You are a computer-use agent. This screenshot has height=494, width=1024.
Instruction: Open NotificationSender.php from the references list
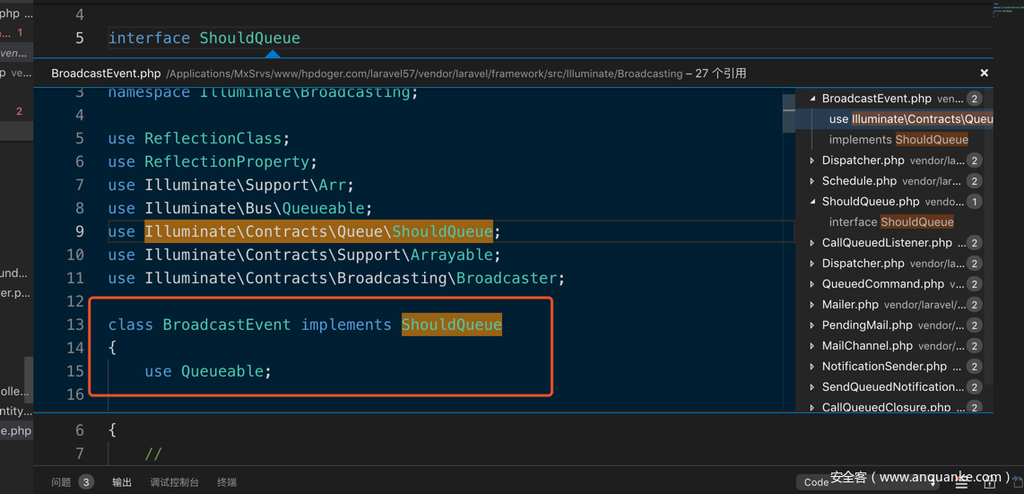[884, 367]
